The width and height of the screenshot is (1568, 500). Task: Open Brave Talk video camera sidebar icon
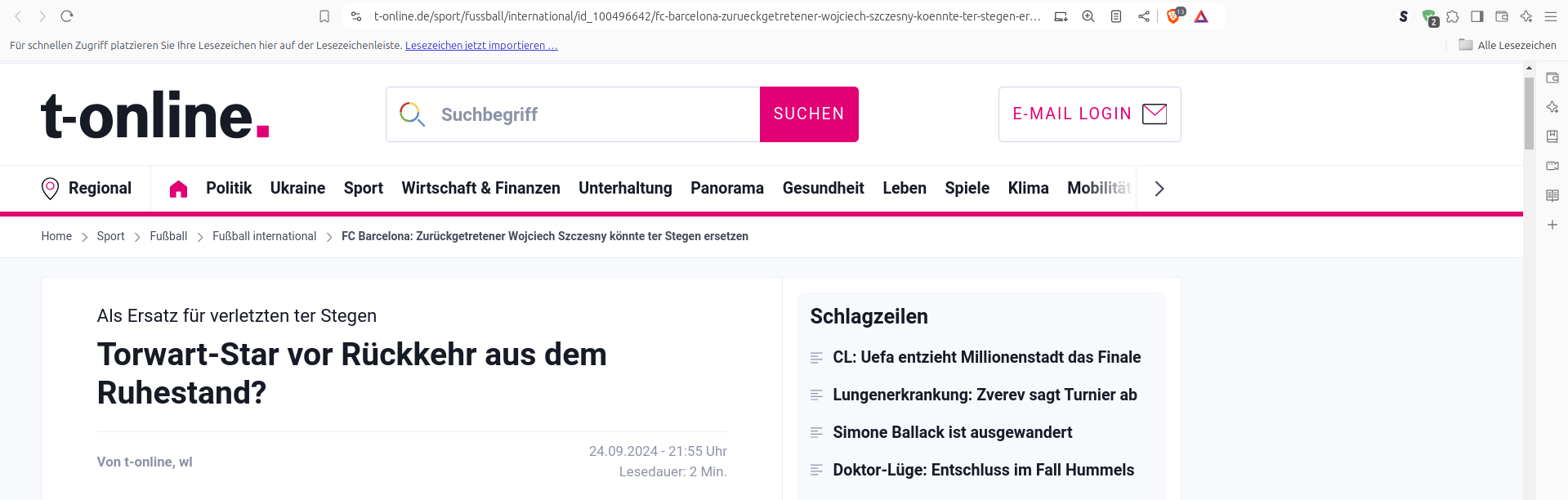pos(1552,166)
